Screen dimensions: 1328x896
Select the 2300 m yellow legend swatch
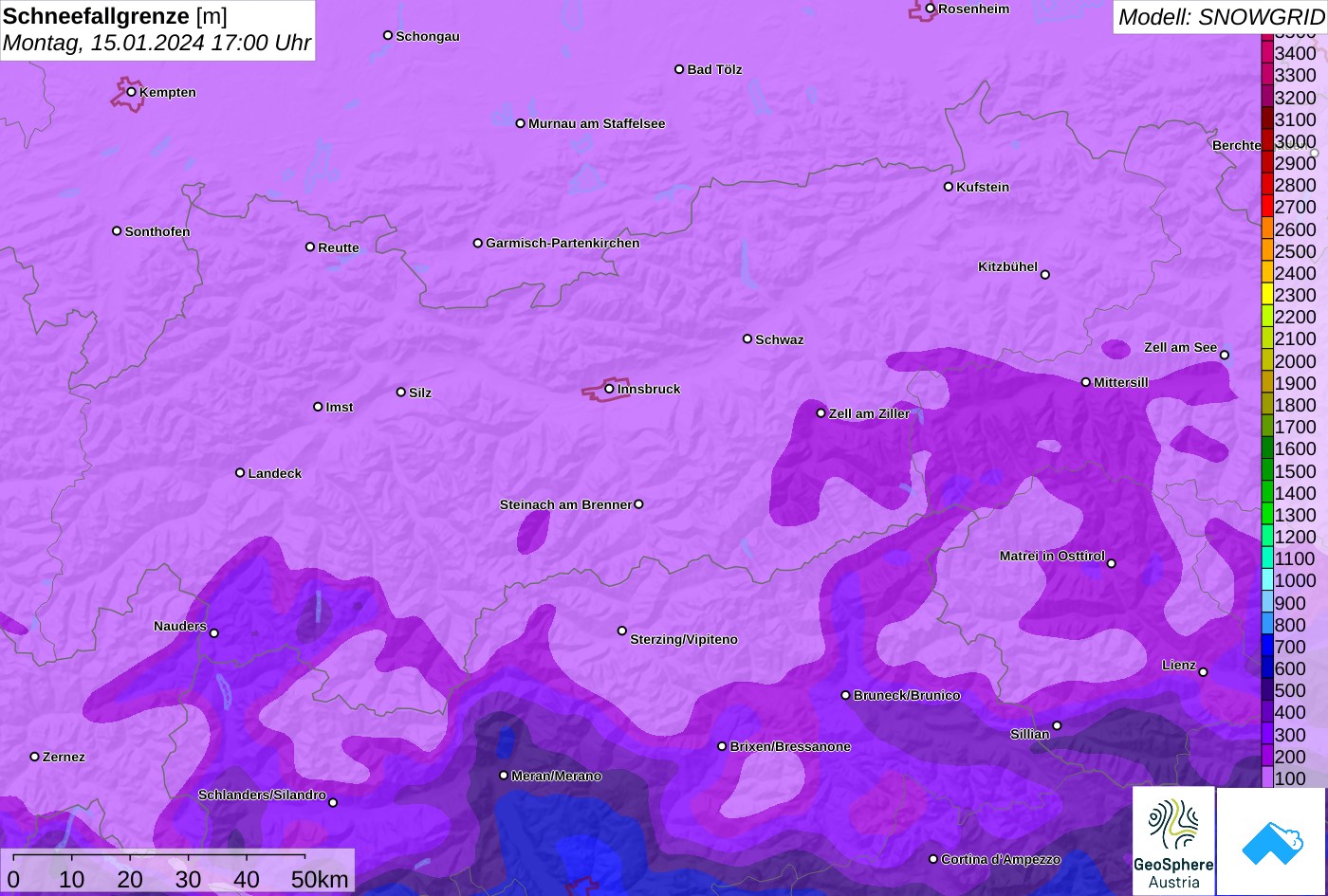coord(1267,294)
